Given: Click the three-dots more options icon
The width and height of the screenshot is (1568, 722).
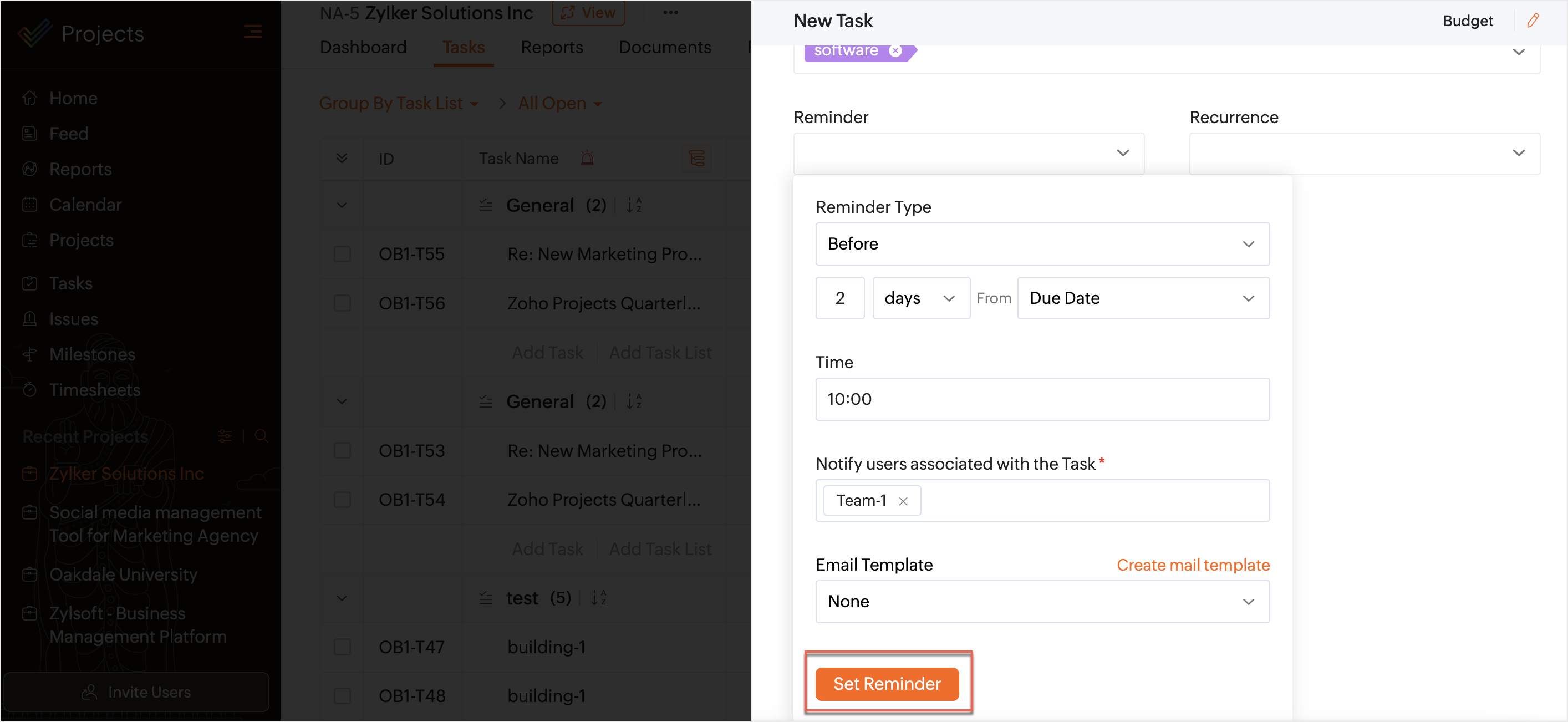Looking at the screenshot, I should pos(670,13).
